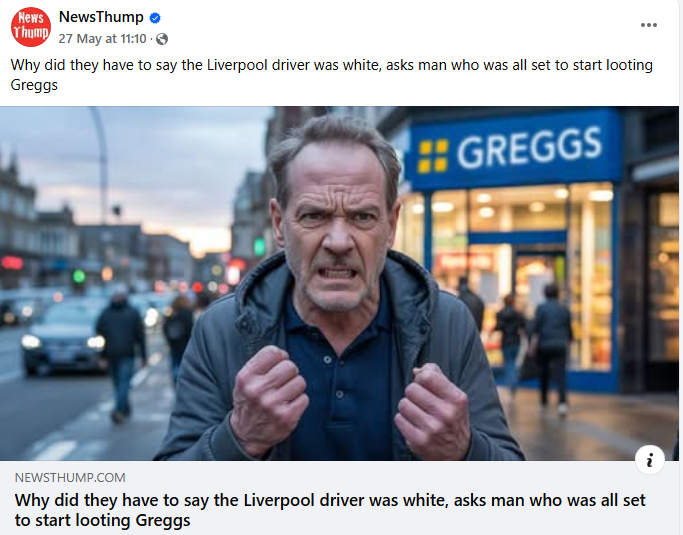Open the bold article headline below the image
Image resolution: width=683 pixels, height=535 pixels.
click(330, 510)
